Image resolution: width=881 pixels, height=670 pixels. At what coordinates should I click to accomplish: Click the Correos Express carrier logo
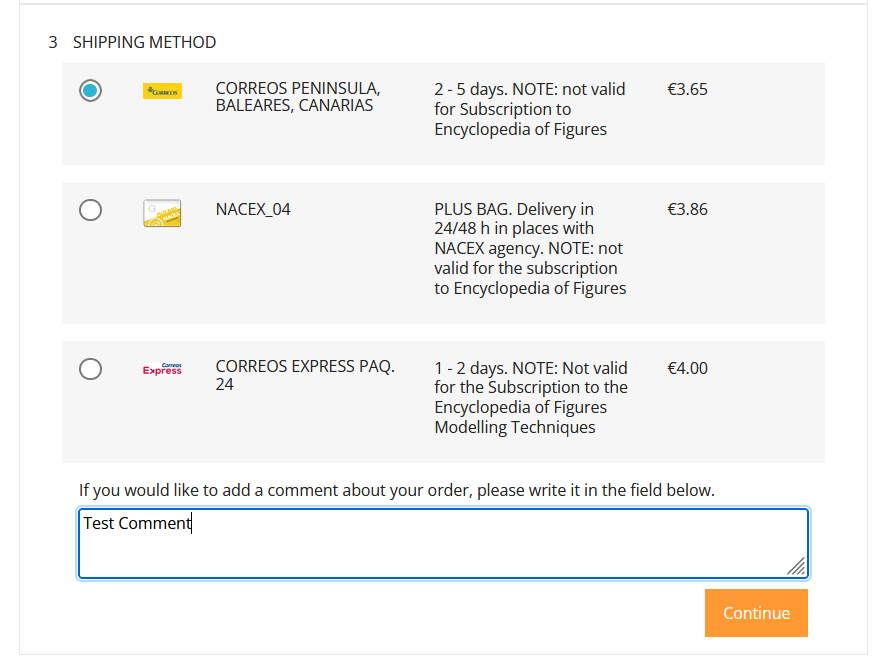[162, 369]
